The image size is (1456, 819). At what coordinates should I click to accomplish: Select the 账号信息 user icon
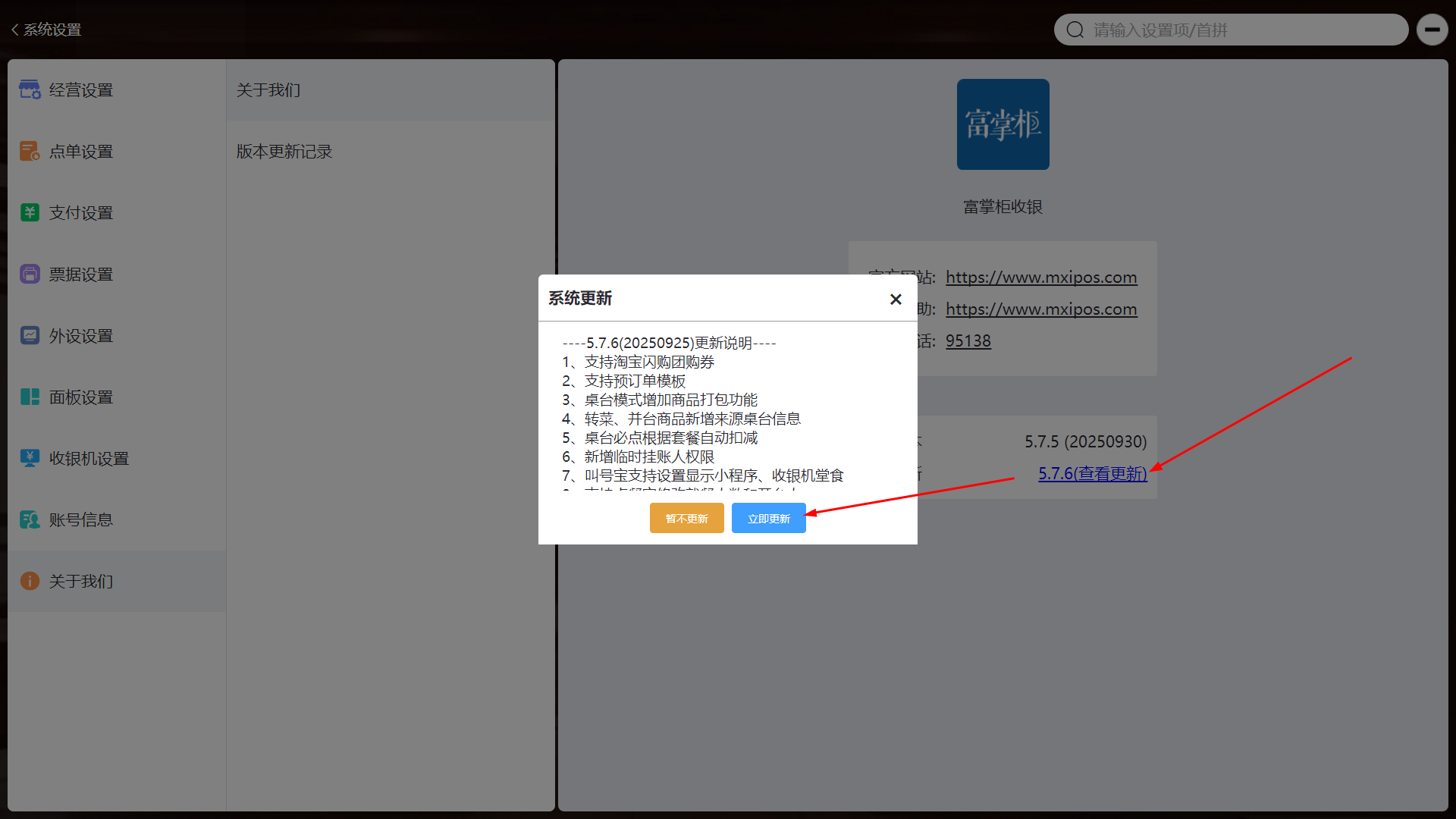click(x=30, y=519)
